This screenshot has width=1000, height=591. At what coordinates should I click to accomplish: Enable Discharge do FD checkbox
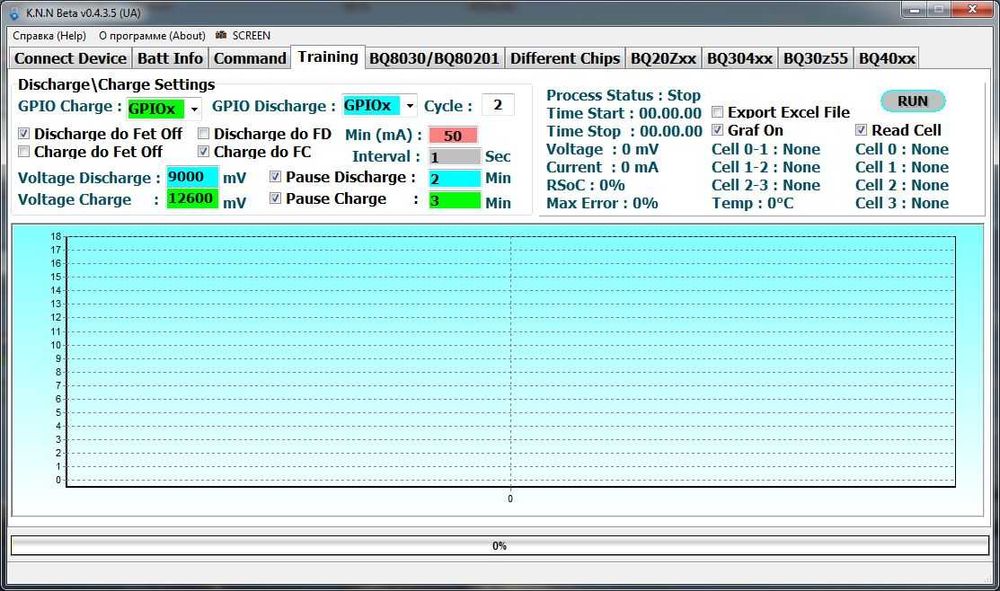[x=203, y=133]
